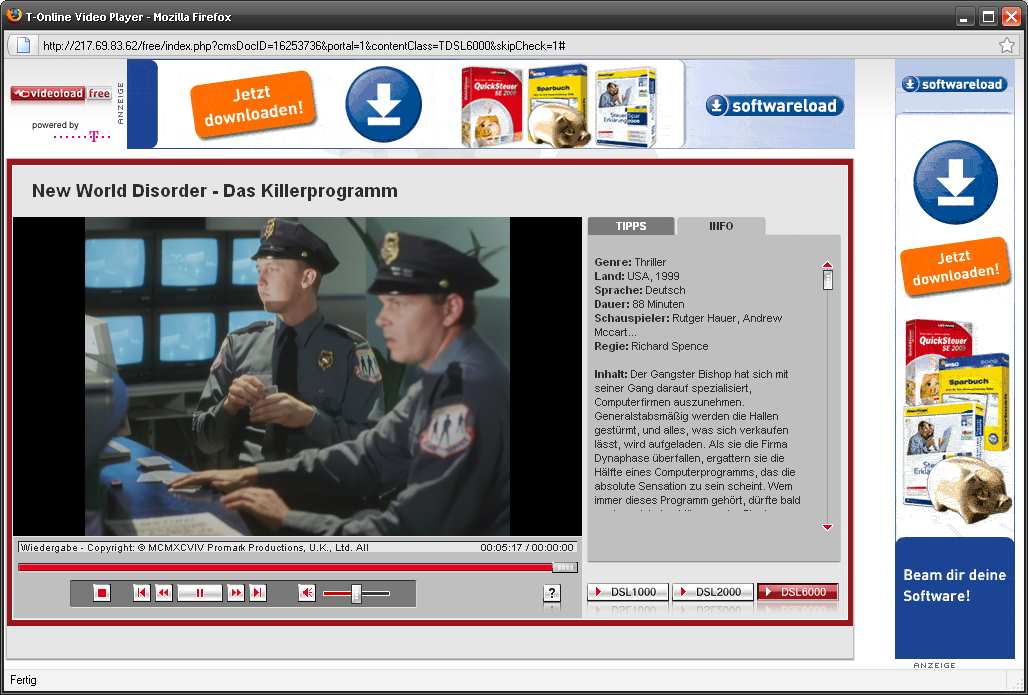Open the player help question mark

(x=552, y=593)
